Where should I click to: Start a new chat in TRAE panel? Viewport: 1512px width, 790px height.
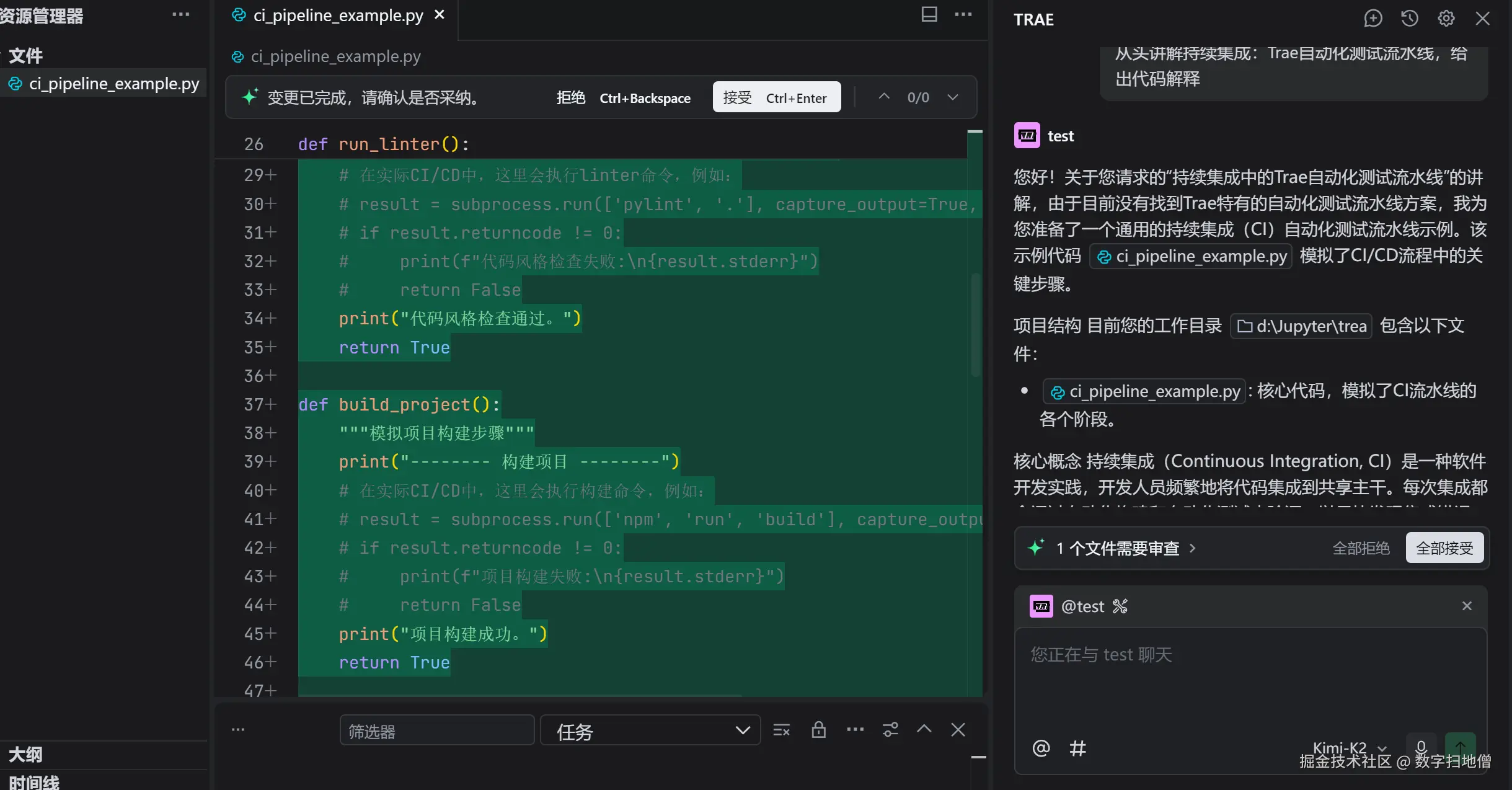click(1373, 18)
